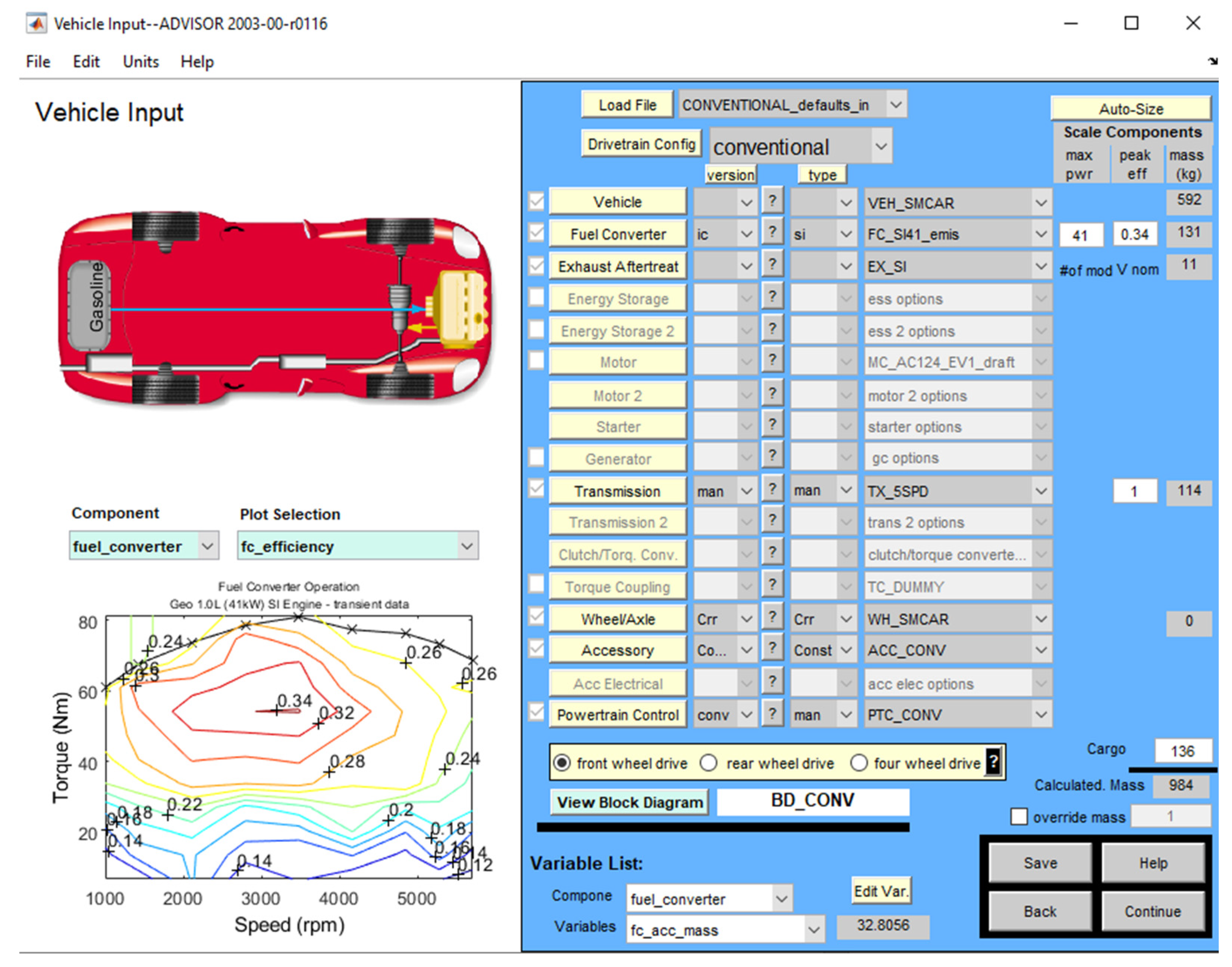Viewport: 1232px width, 967px height.
Task: Click the ? help next to four wheel drive
Action: [x=993, y=762]
